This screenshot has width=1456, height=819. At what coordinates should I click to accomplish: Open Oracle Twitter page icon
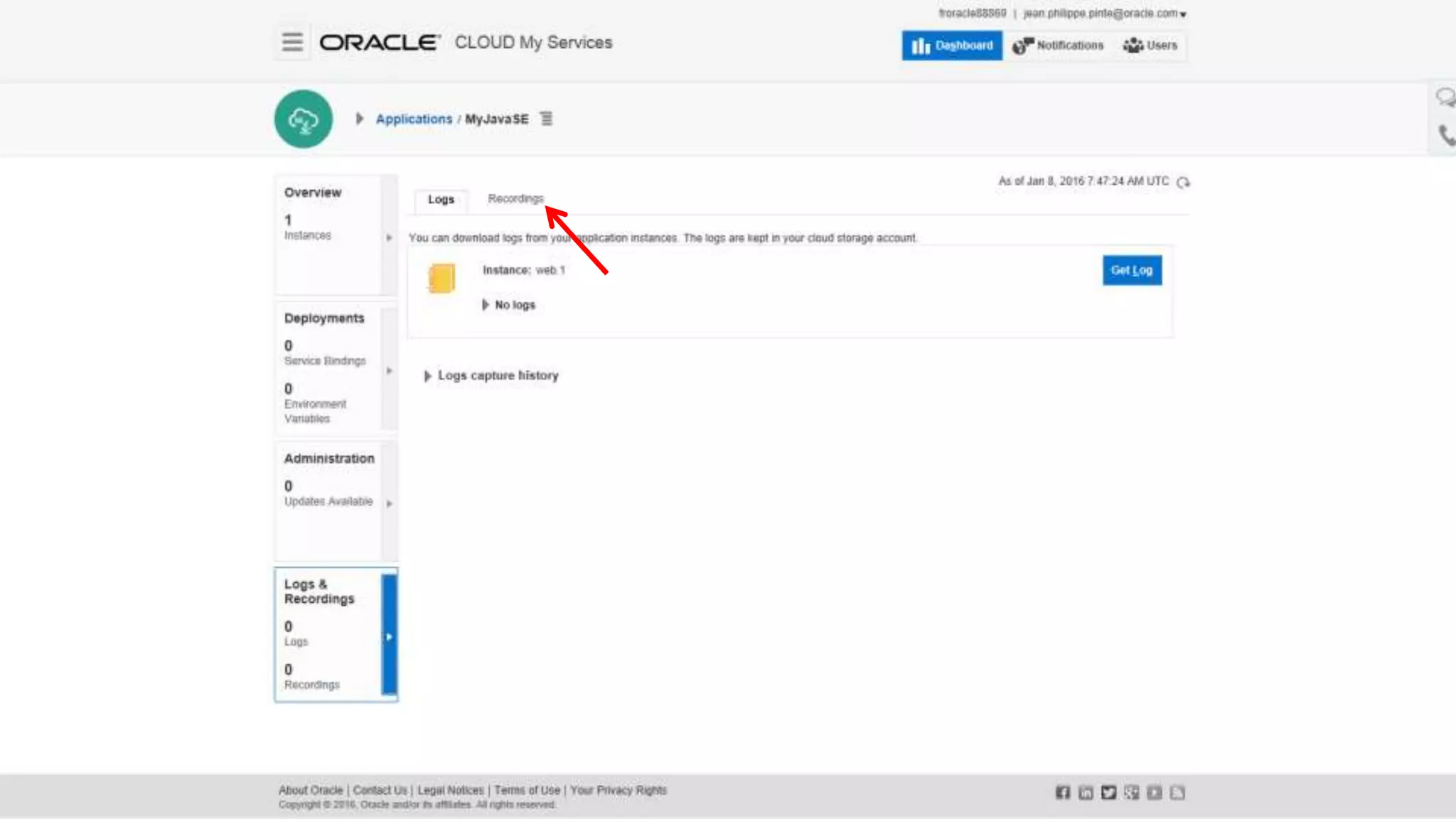[1109, 793]
